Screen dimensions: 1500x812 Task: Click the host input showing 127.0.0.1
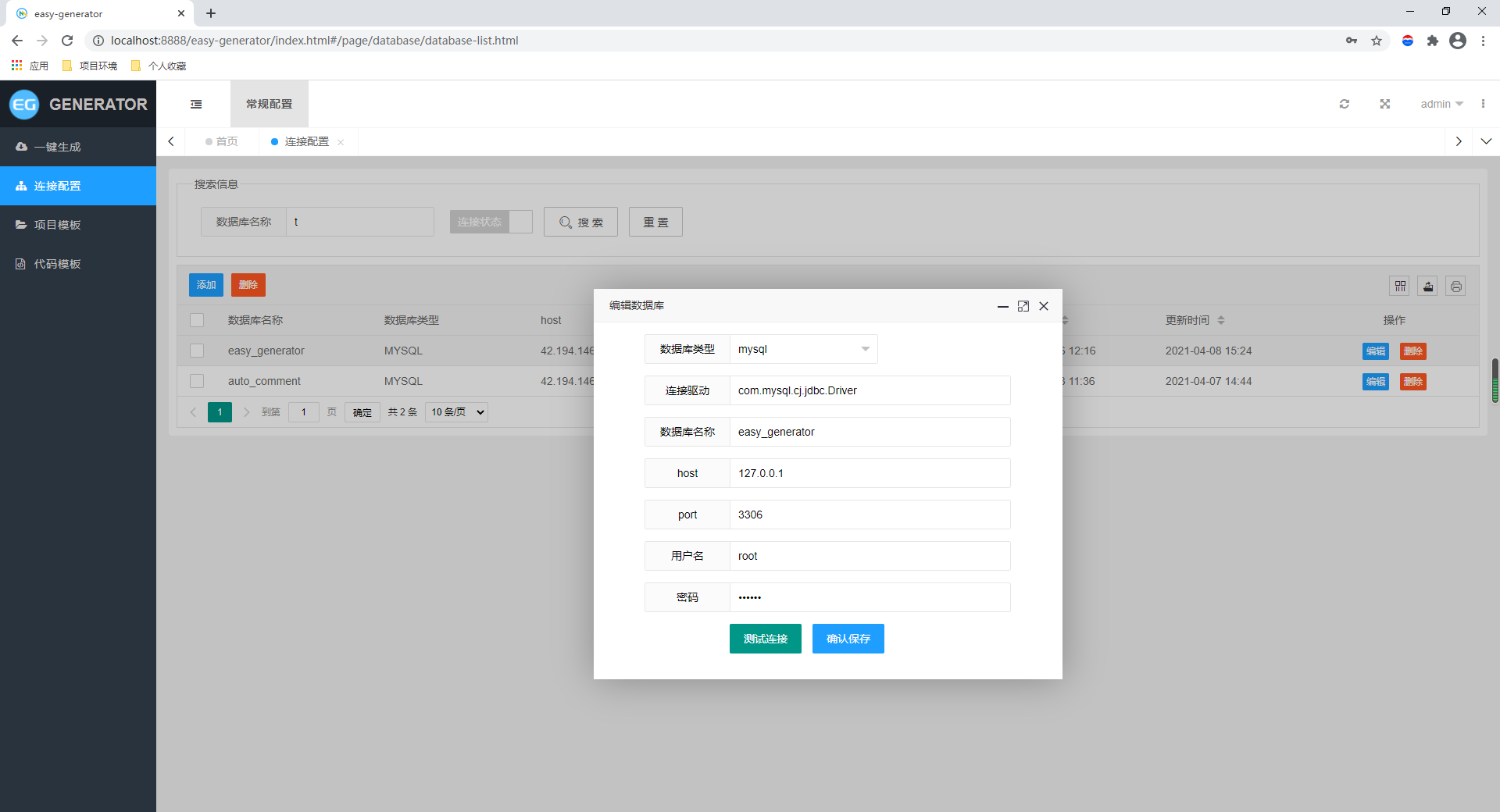(870, 473)
